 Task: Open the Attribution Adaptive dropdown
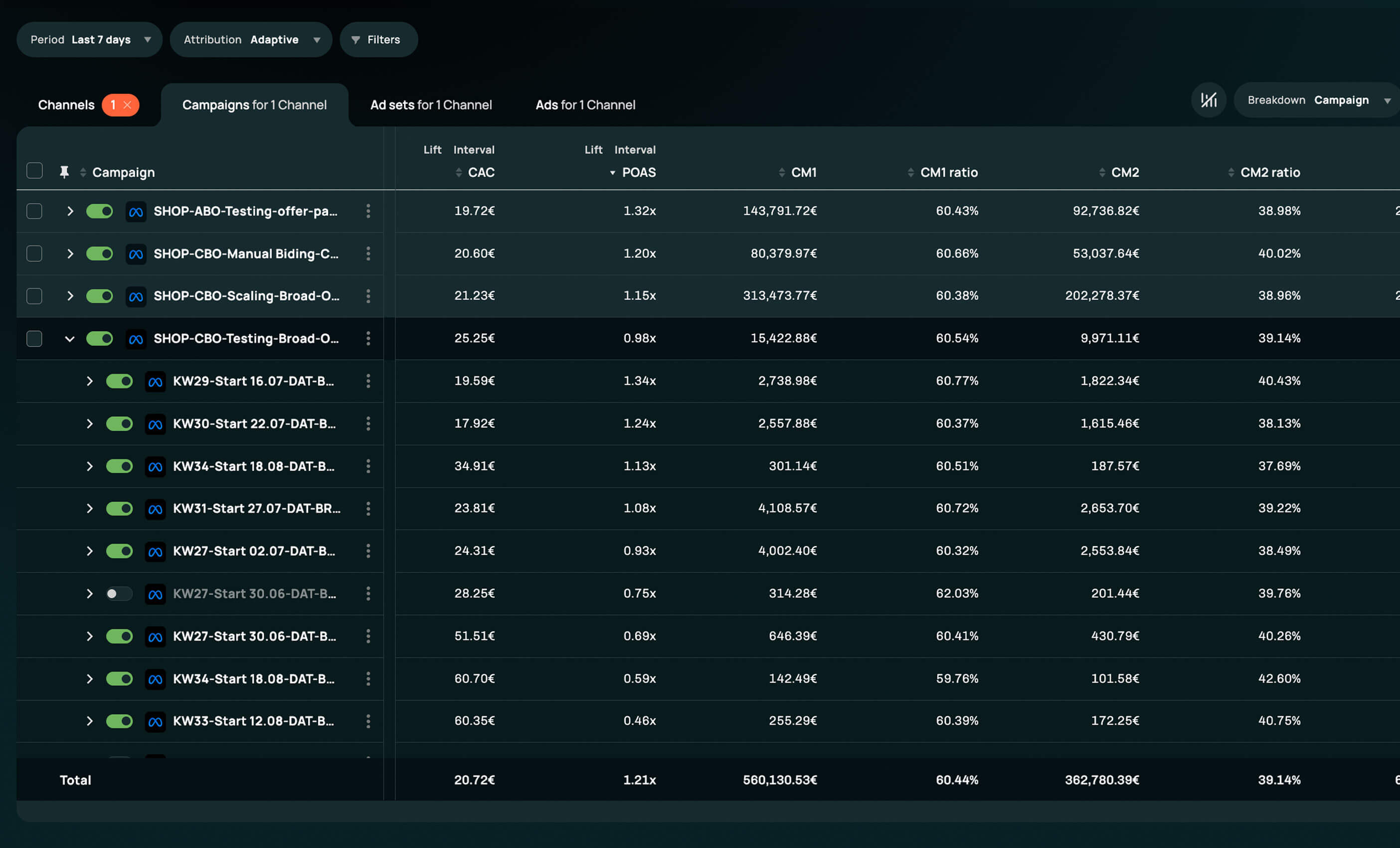[251, 39]
